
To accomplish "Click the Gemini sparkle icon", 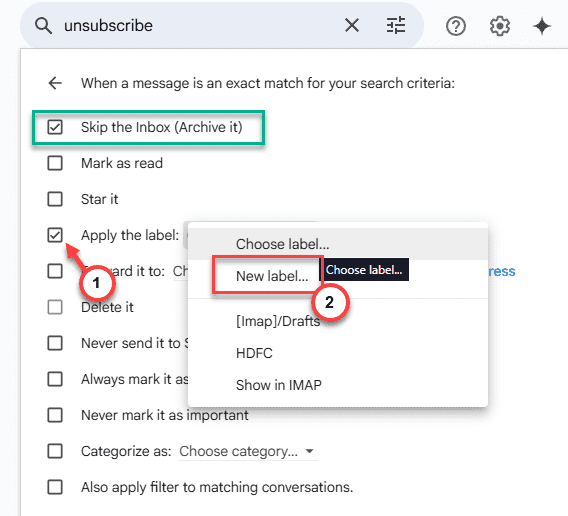I will click(542, 26).
